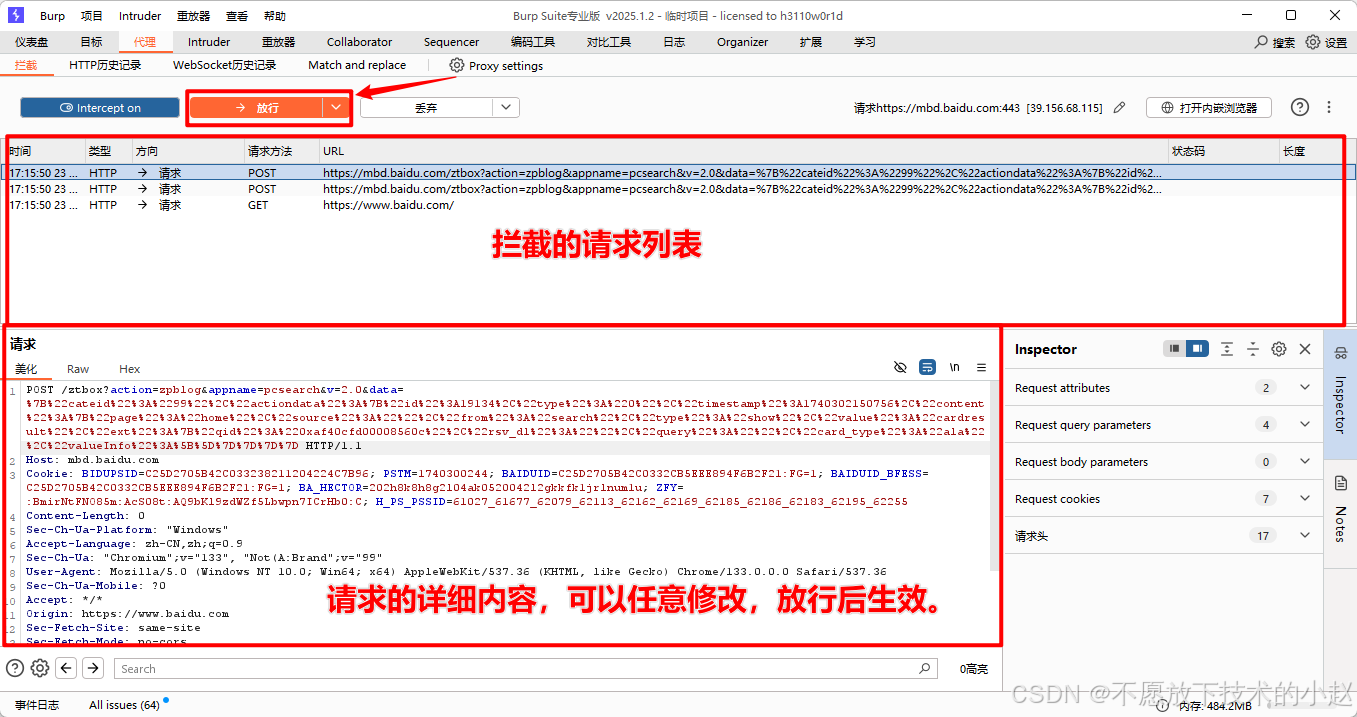Click the pencil edit target icon

point(1119,107)
